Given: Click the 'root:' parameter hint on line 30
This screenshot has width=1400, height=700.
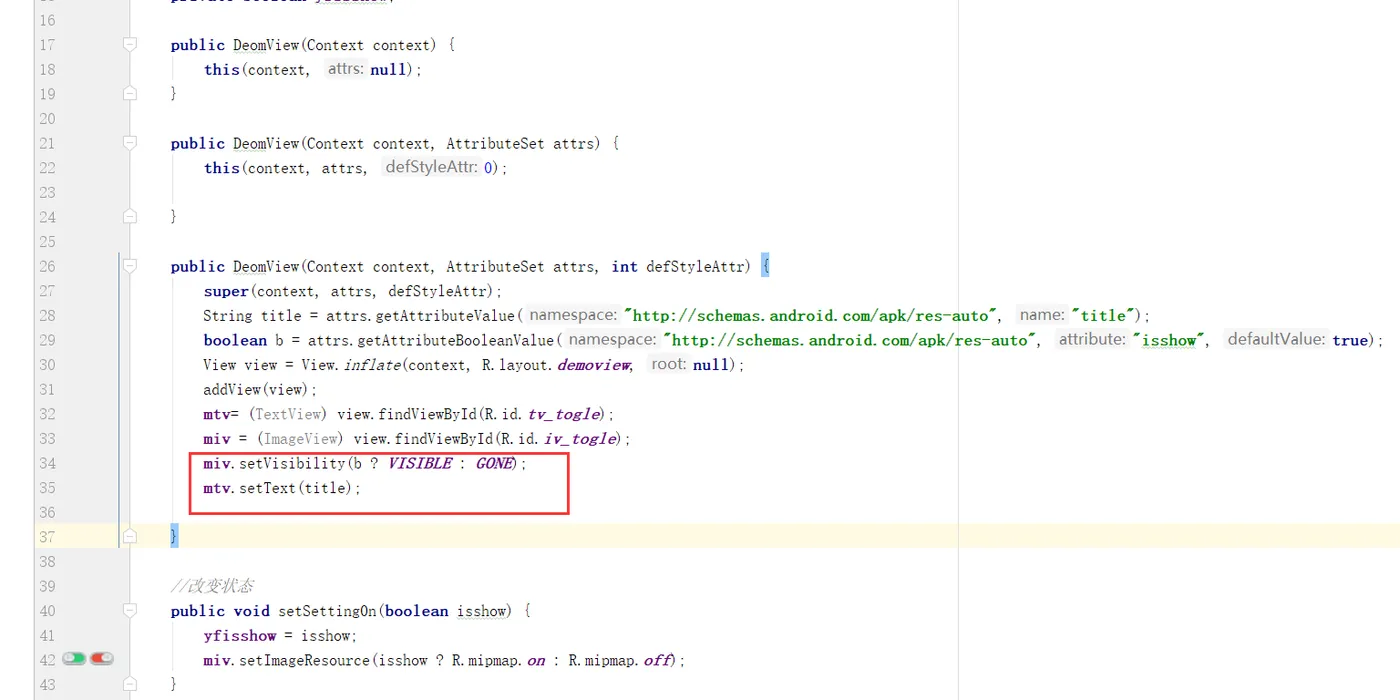Looking at the screenshot, I should point(668,364).
